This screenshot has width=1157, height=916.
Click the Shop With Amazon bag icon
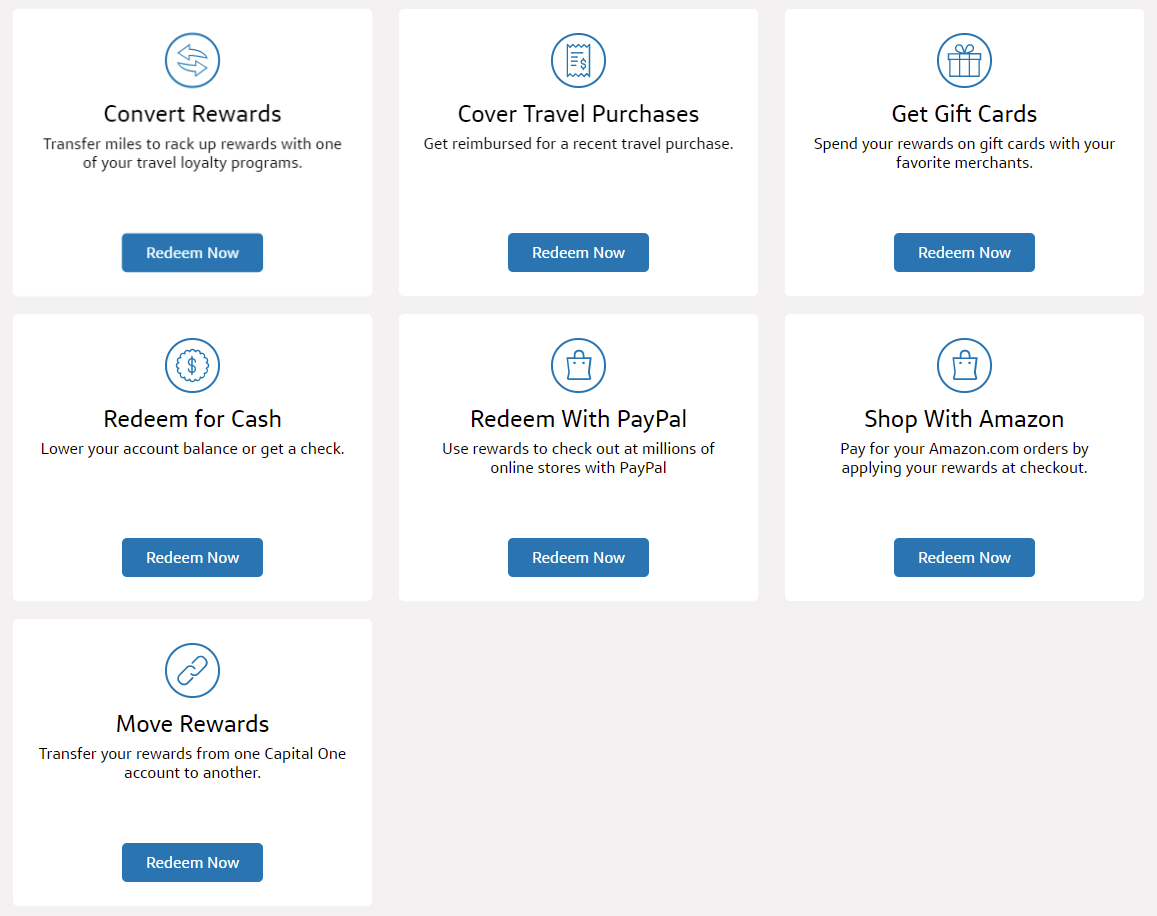click(x=964, y=365)
